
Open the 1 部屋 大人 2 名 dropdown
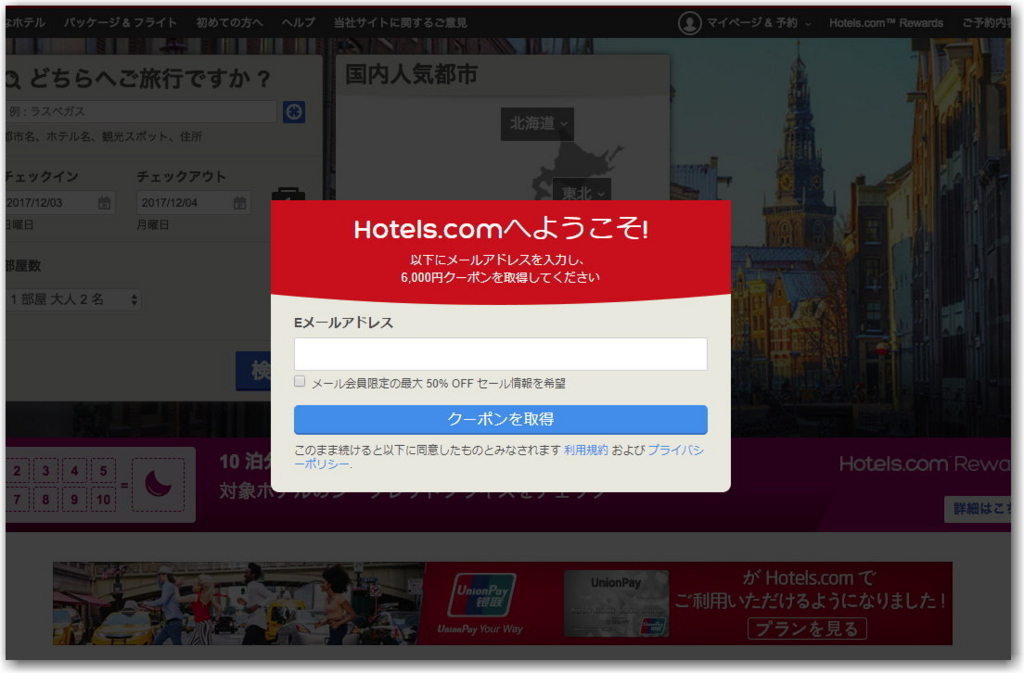(x=73, y=300)
